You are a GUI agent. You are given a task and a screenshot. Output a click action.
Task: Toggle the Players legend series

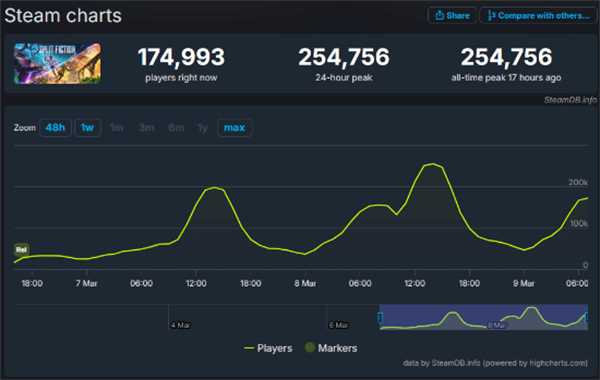[x=268, y=348]
